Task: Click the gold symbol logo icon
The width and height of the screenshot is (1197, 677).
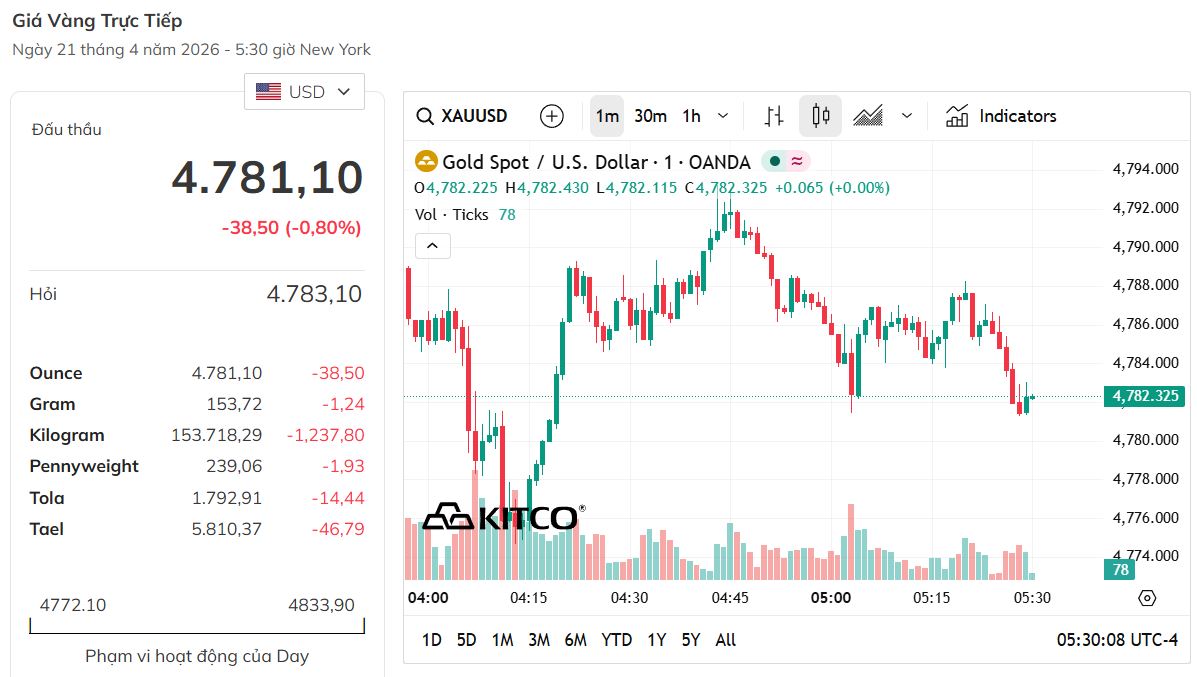Action: click(x=426, y=162)
